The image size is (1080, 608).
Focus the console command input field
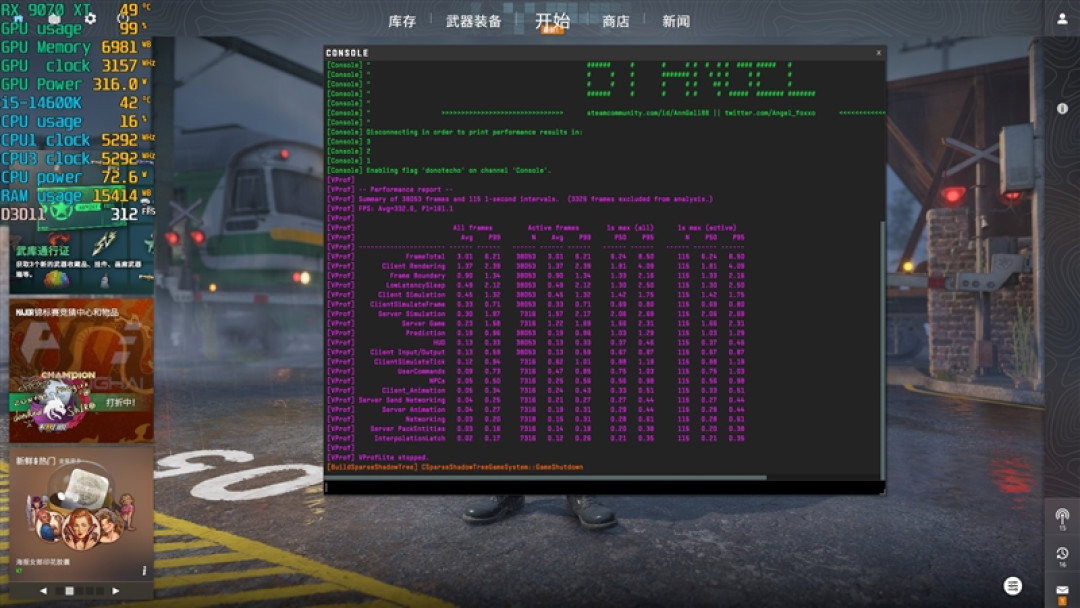(603, 487)
